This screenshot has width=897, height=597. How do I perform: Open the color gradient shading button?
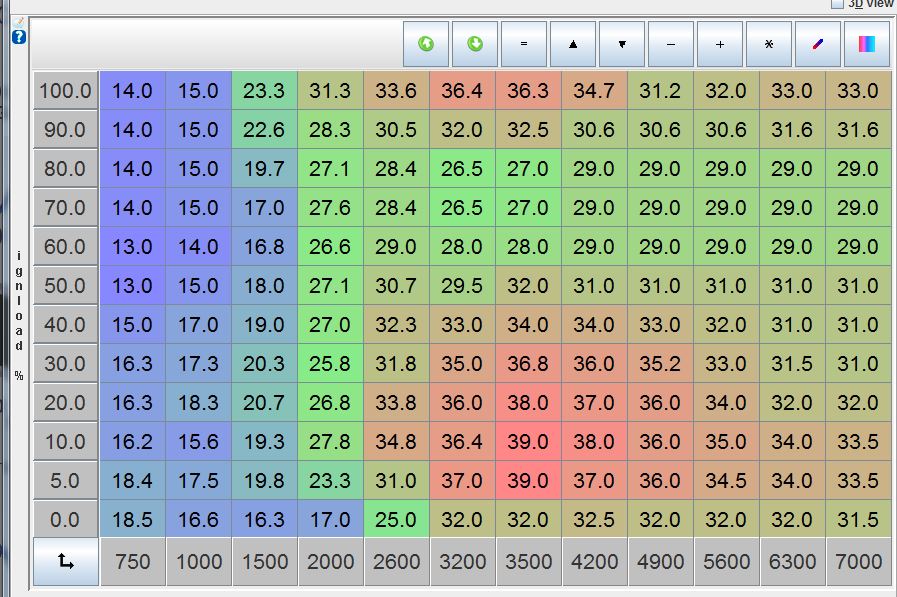point(866,44)
